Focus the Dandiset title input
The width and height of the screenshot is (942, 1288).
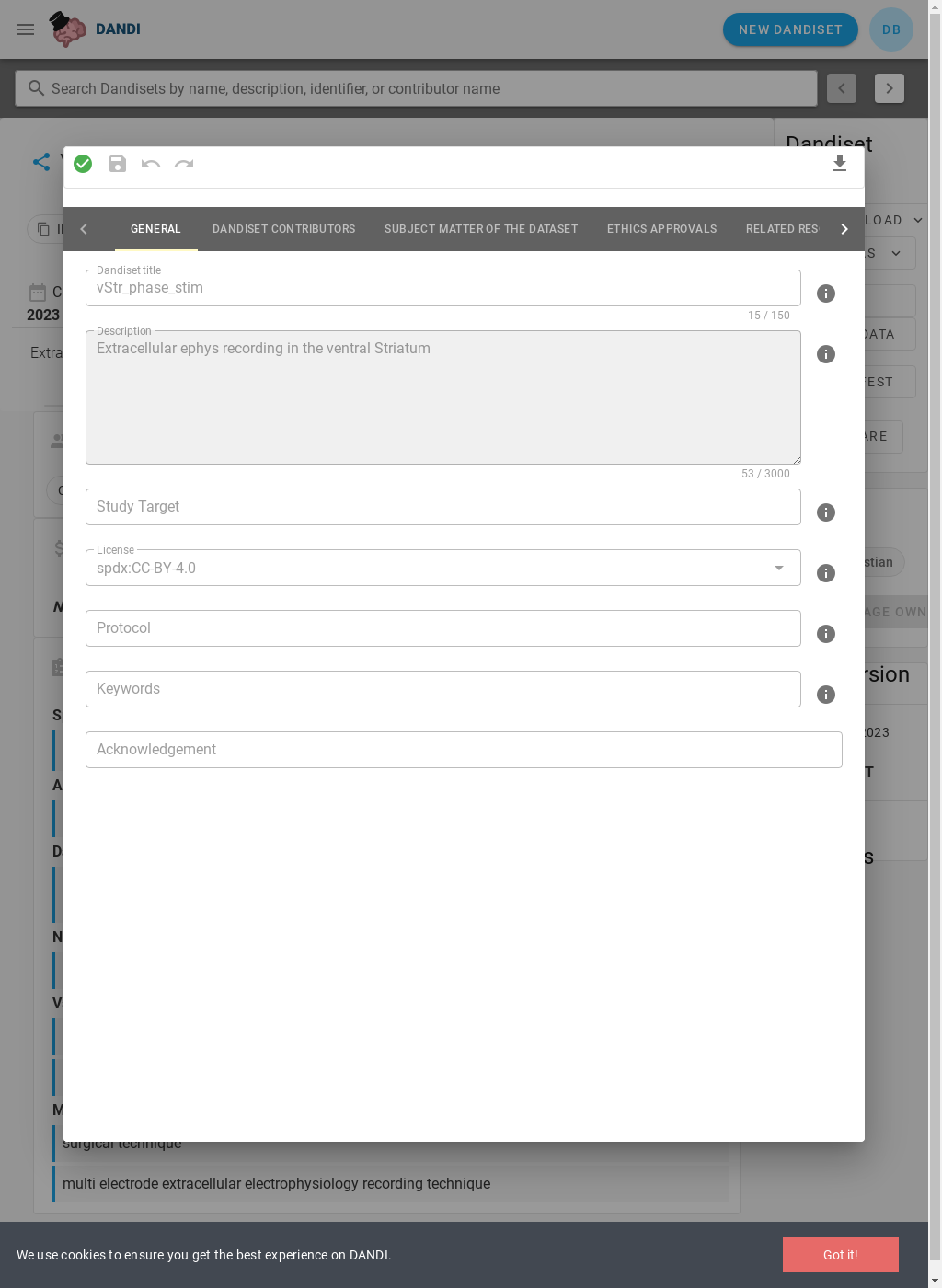pyautogui.click(x=443, y=288)
